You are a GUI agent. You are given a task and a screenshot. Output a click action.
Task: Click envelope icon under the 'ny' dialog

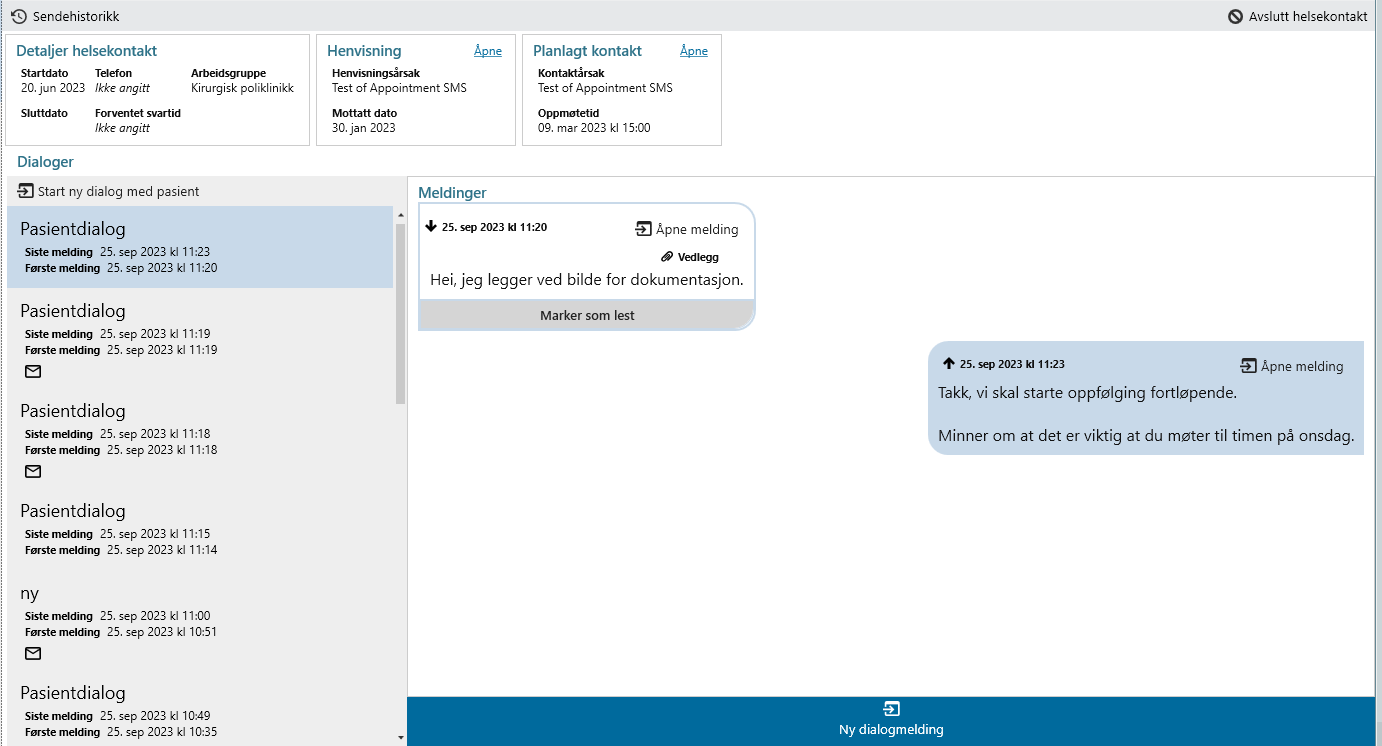[33, 654]
